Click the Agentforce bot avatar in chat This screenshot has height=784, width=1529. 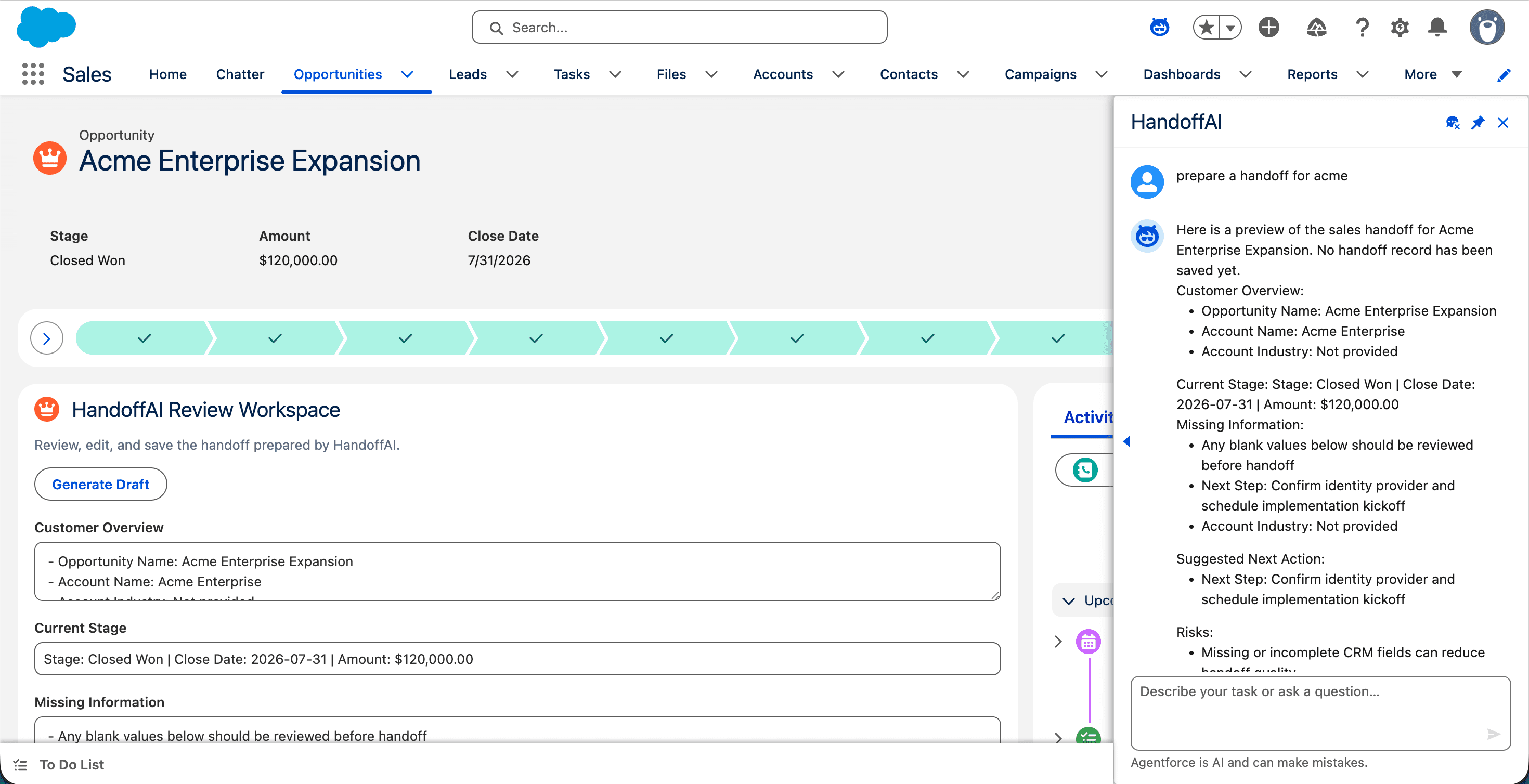tap(1147, 236)
